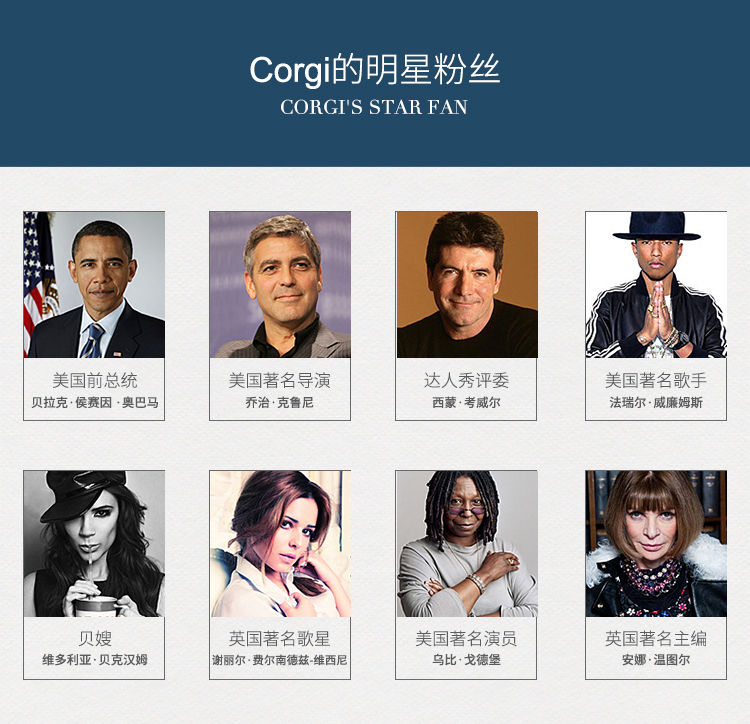
Task: Select the name text 乔治·克鲁尼
Action: click(x=280, y=403)
